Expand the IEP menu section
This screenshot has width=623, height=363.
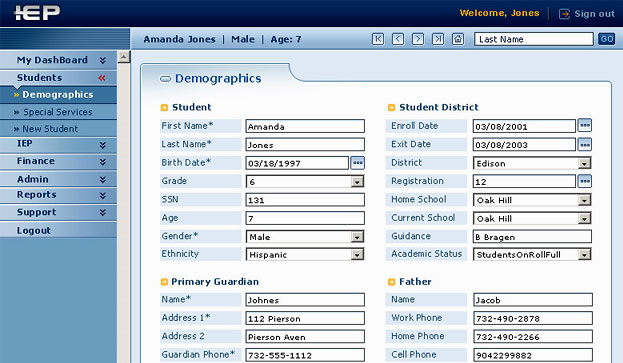(103, 145)
